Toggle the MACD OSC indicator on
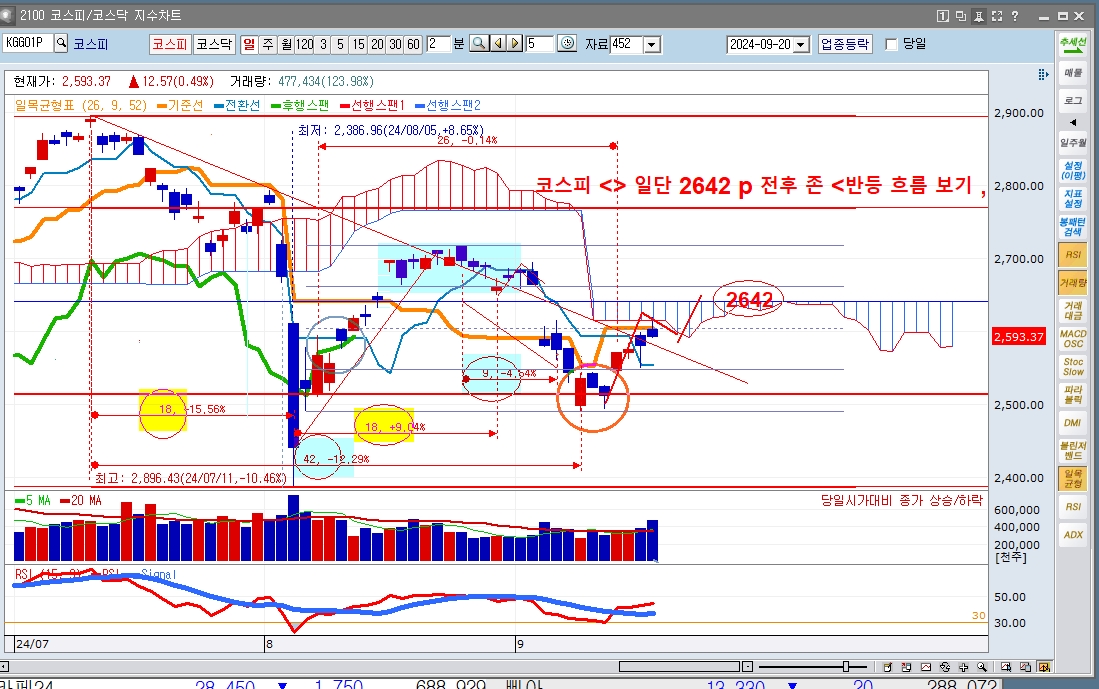1099x689 pixels. [1073, 338]
